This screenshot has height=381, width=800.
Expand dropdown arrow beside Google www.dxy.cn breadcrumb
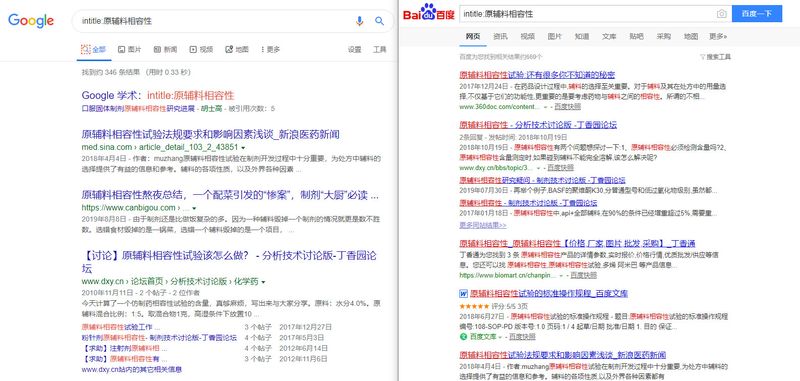263,282
